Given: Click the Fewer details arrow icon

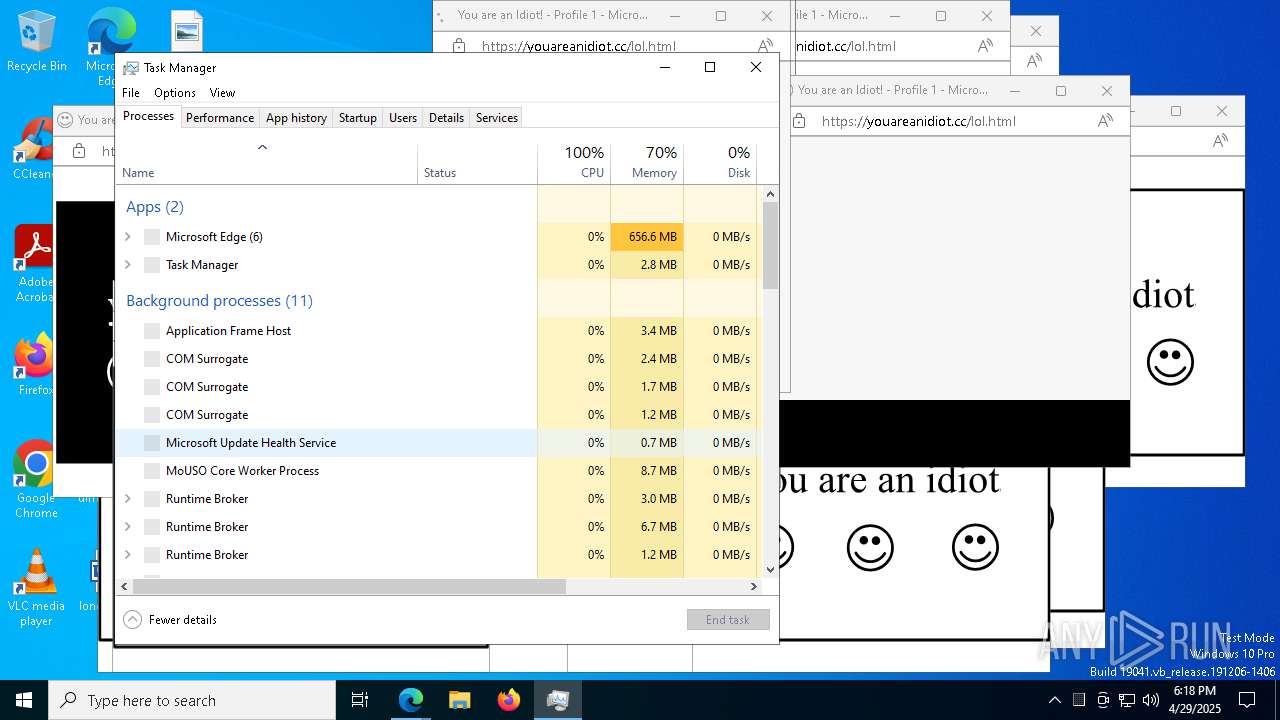Looking at the screenshot, I should (x=132, y=619).
